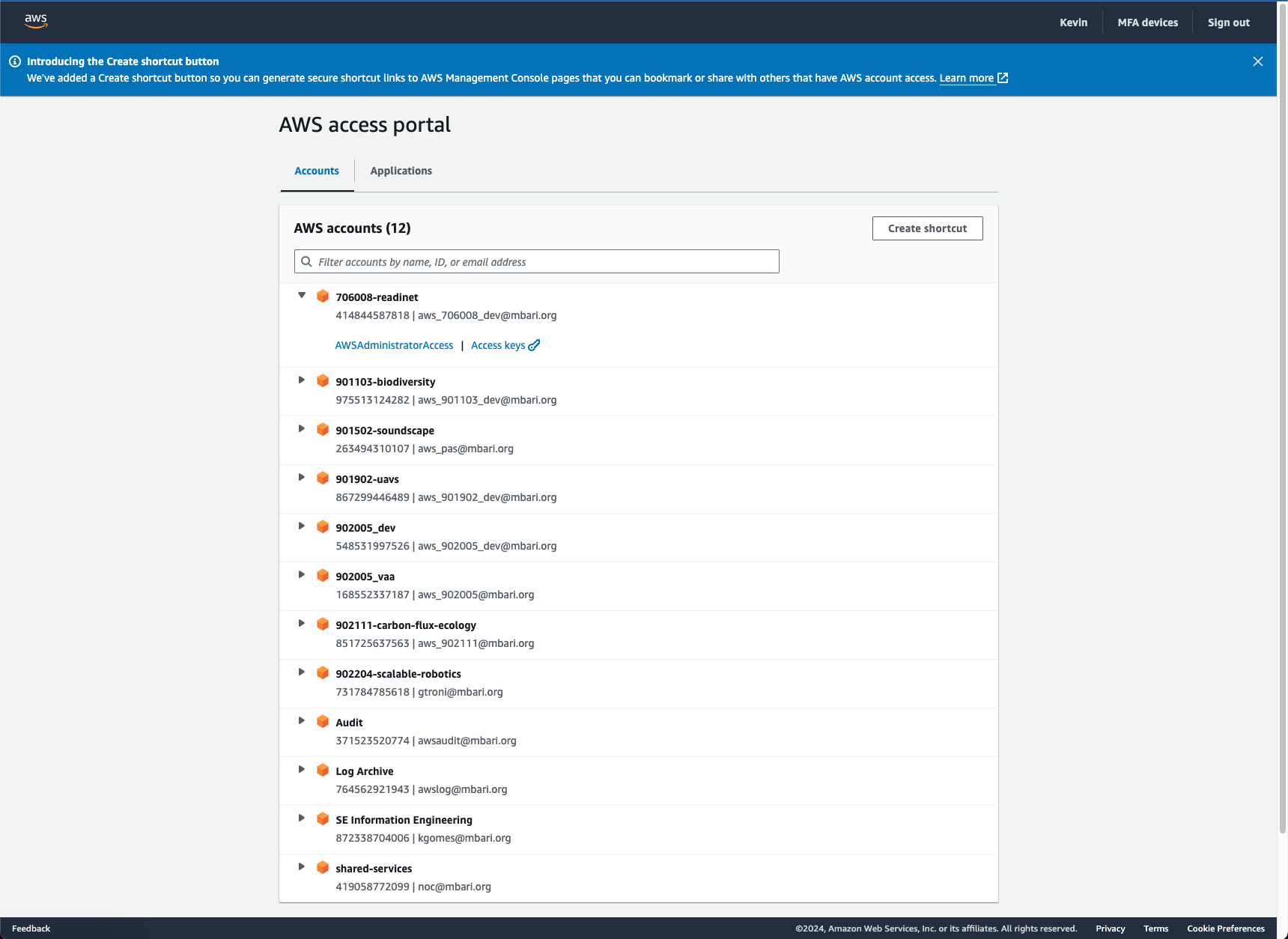Screen dimensions: 1288x939
Task: Click the cube icon for SE Information Engineering
Action: pyautogui.click(x=323, y=818)
